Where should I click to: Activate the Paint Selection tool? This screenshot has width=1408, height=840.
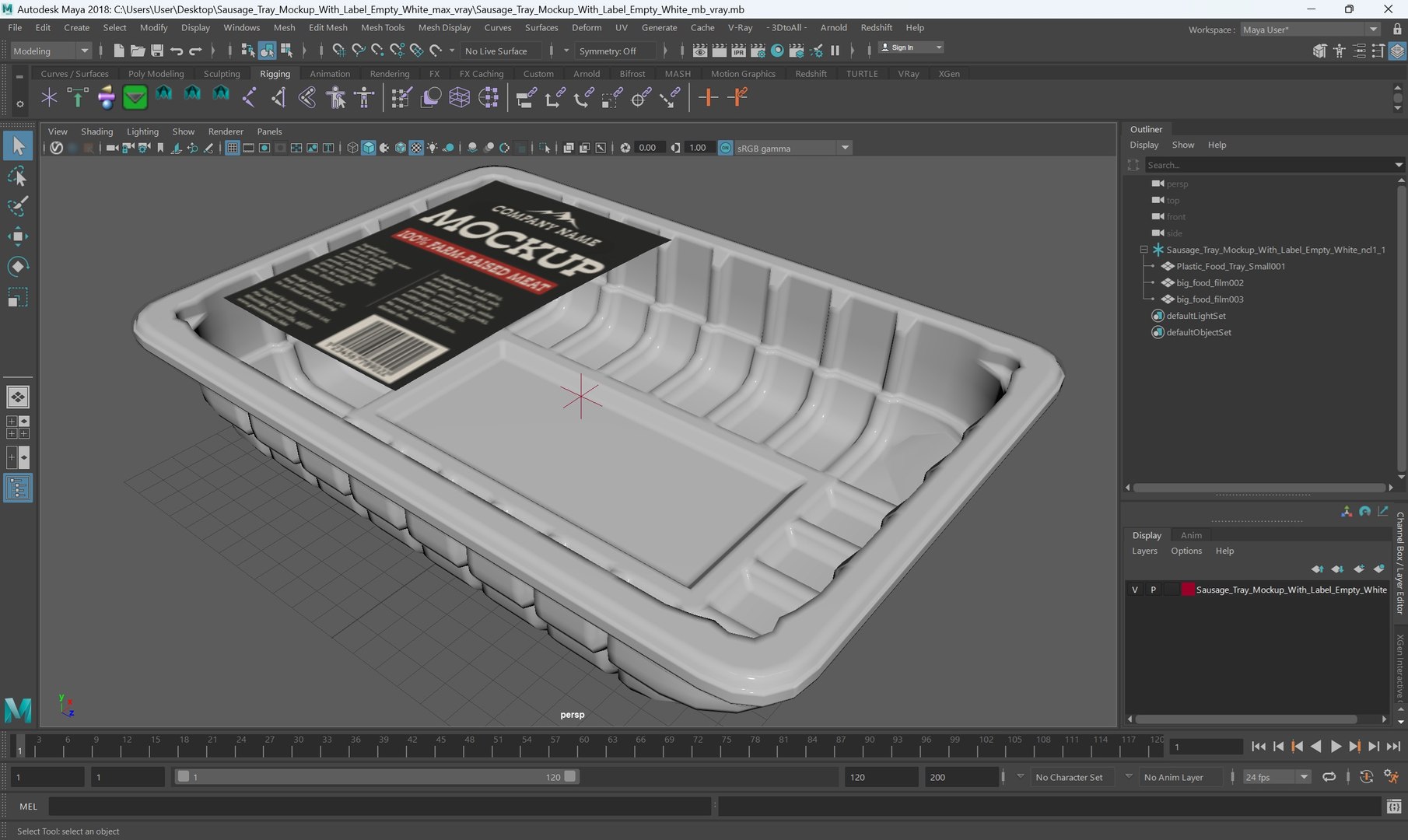(17, 206)
